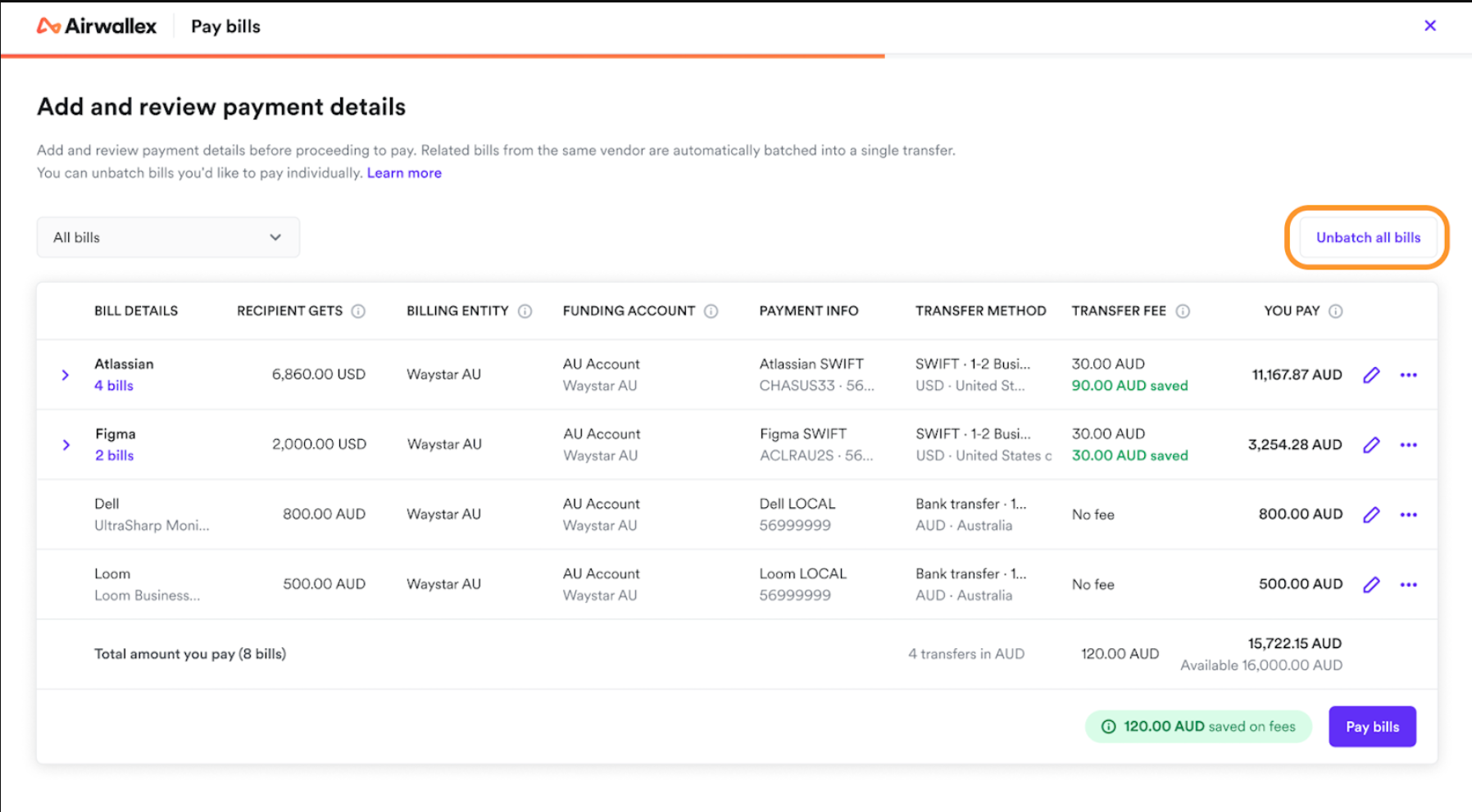Show Funding Account info icon

(711, 311)
